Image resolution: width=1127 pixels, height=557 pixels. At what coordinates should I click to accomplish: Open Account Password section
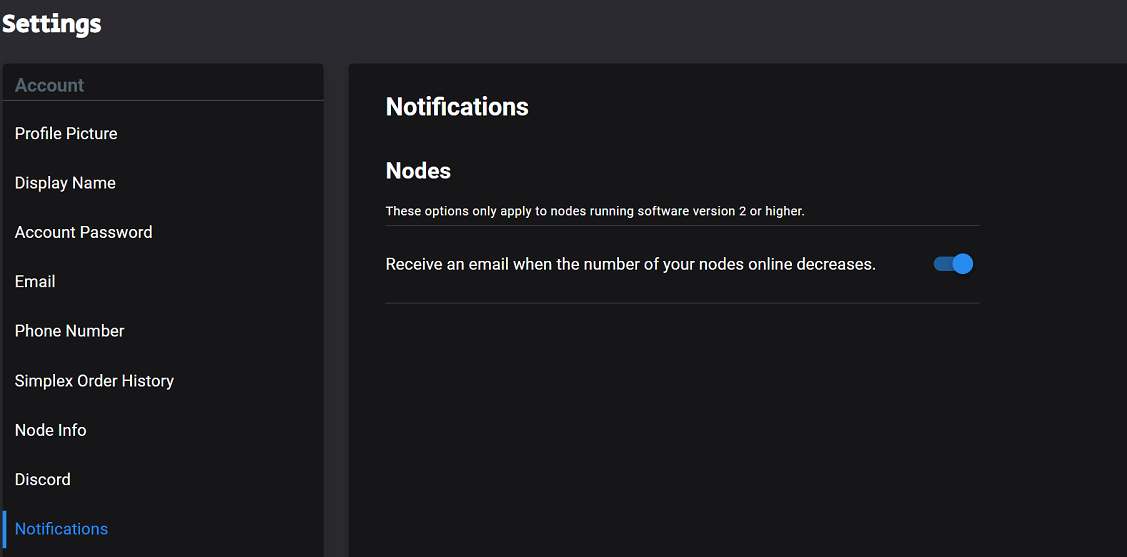pyautogui.click(x=163, y=232)
